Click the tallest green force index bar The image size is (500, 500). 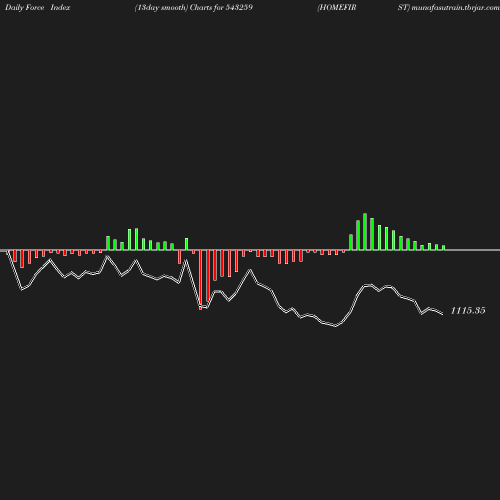click(x=365, y=232)
